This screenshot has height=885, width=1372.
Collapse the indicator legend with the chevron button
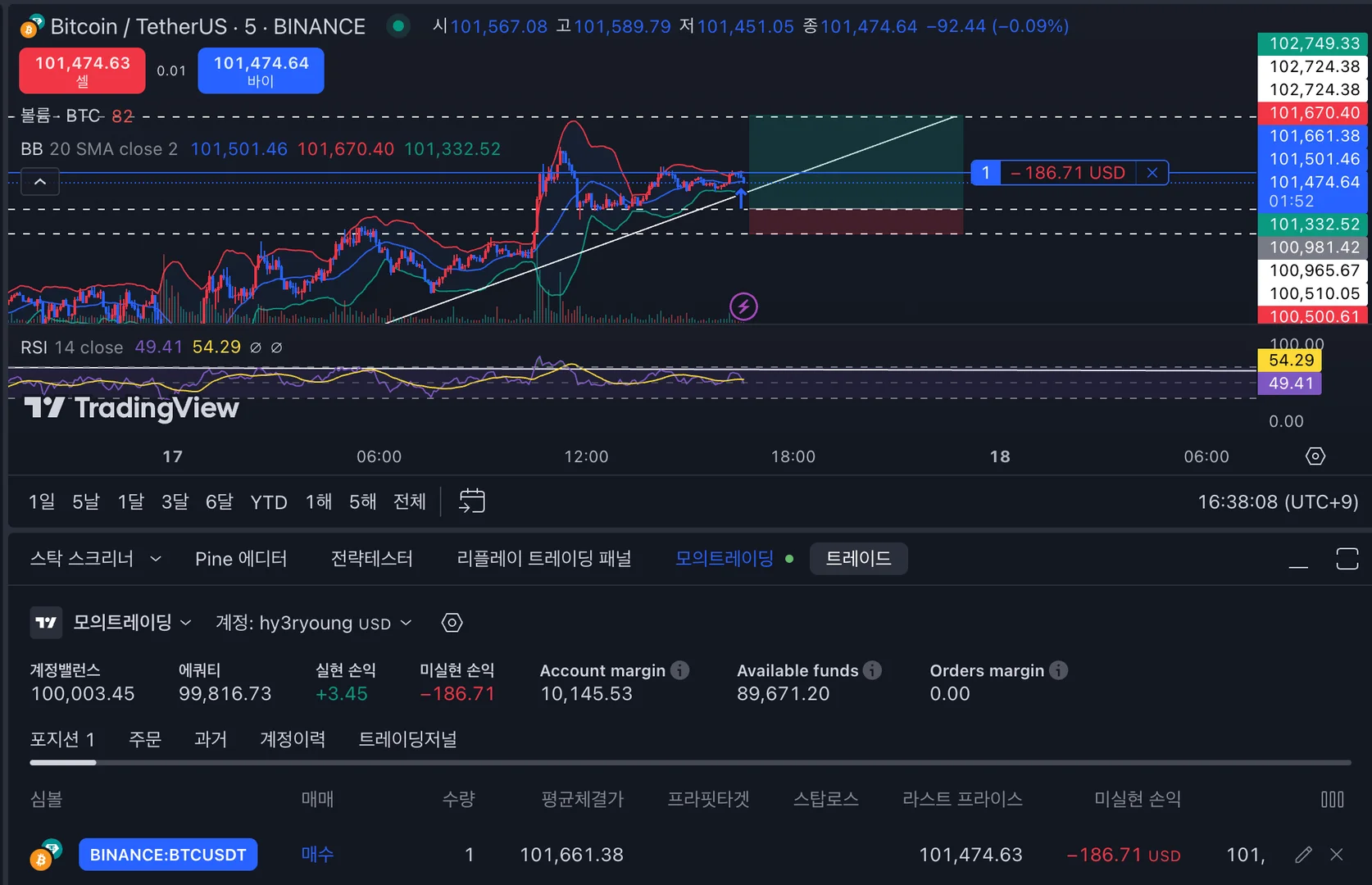tap(40, 182)
